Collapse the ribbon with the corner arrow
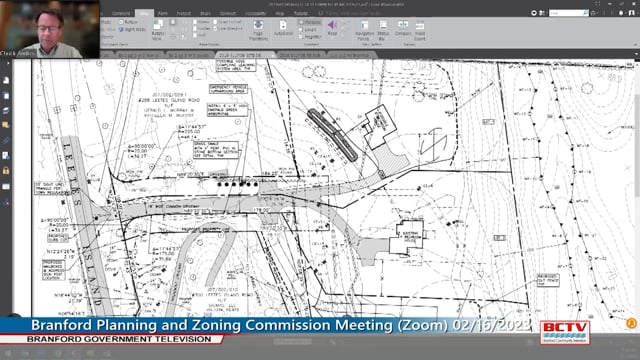This screenshot has height=360, width=640. coord(635,44)
